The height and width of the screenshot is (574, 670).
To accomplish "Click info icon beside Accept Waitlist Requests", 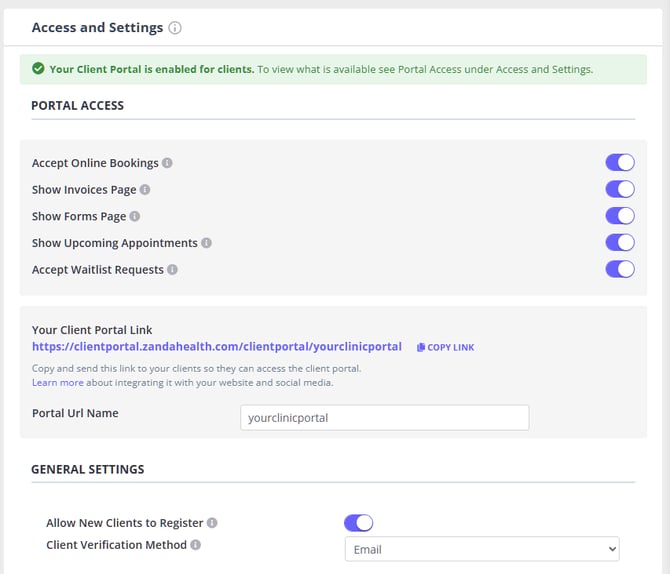I will (x=172, y=270).
